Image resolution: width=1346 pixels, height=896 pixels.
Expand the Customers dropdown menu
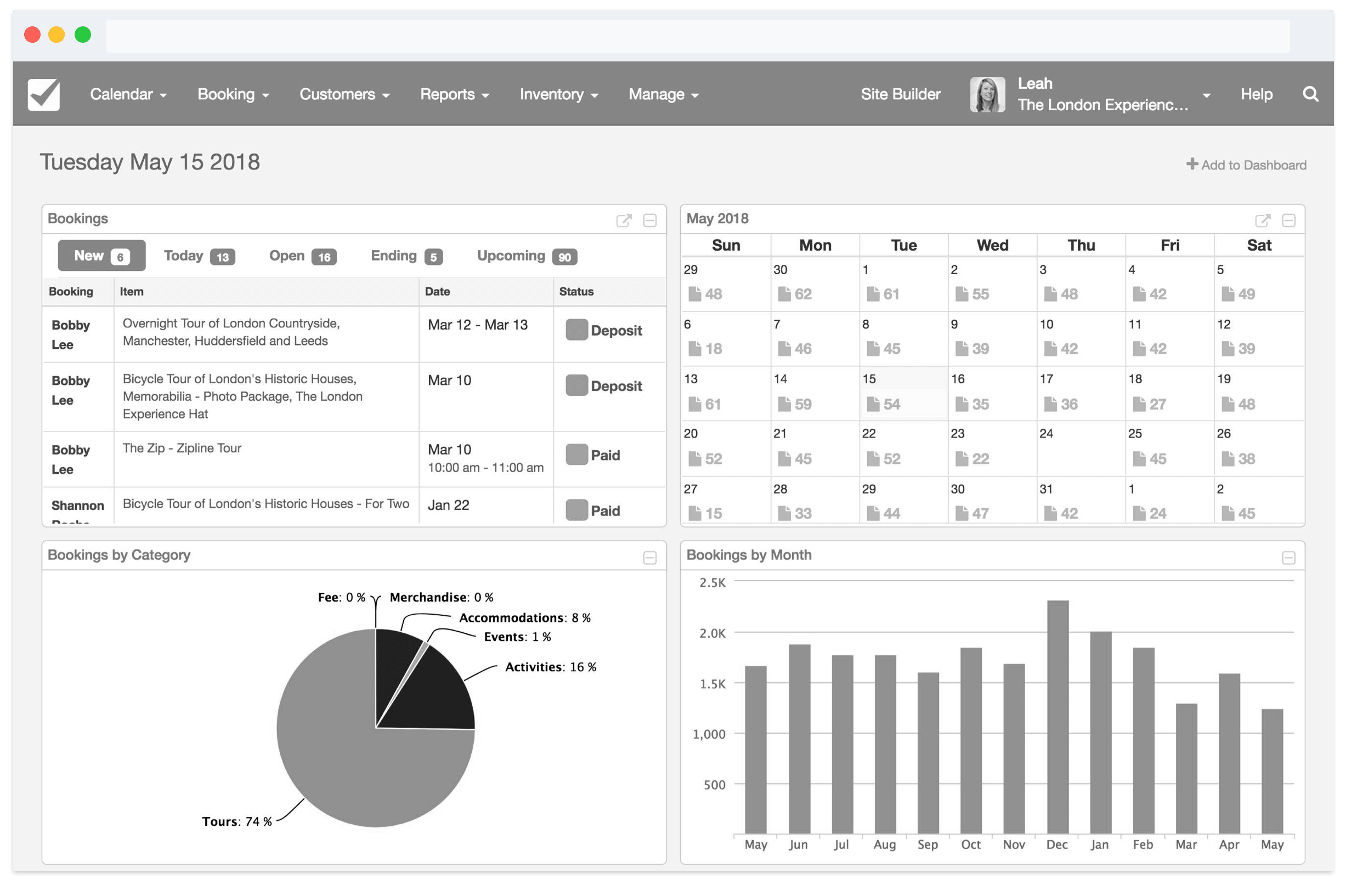pos(344,94)
